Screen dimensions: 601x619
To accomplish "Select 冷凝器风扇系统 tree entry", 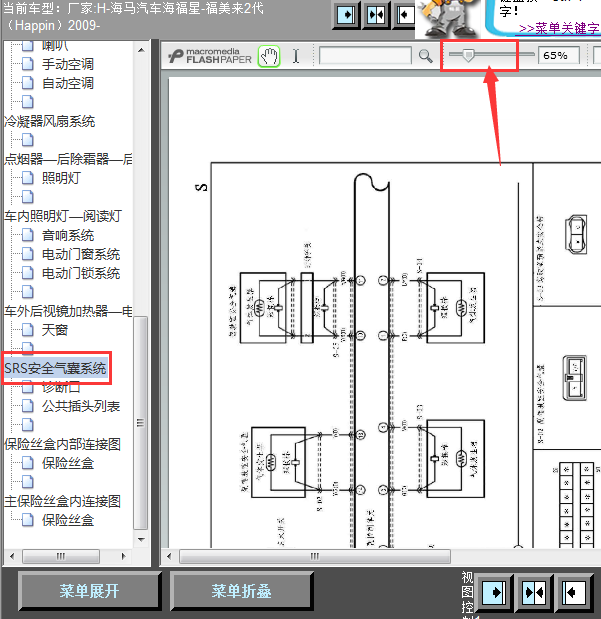I will (x=50, y=121).
